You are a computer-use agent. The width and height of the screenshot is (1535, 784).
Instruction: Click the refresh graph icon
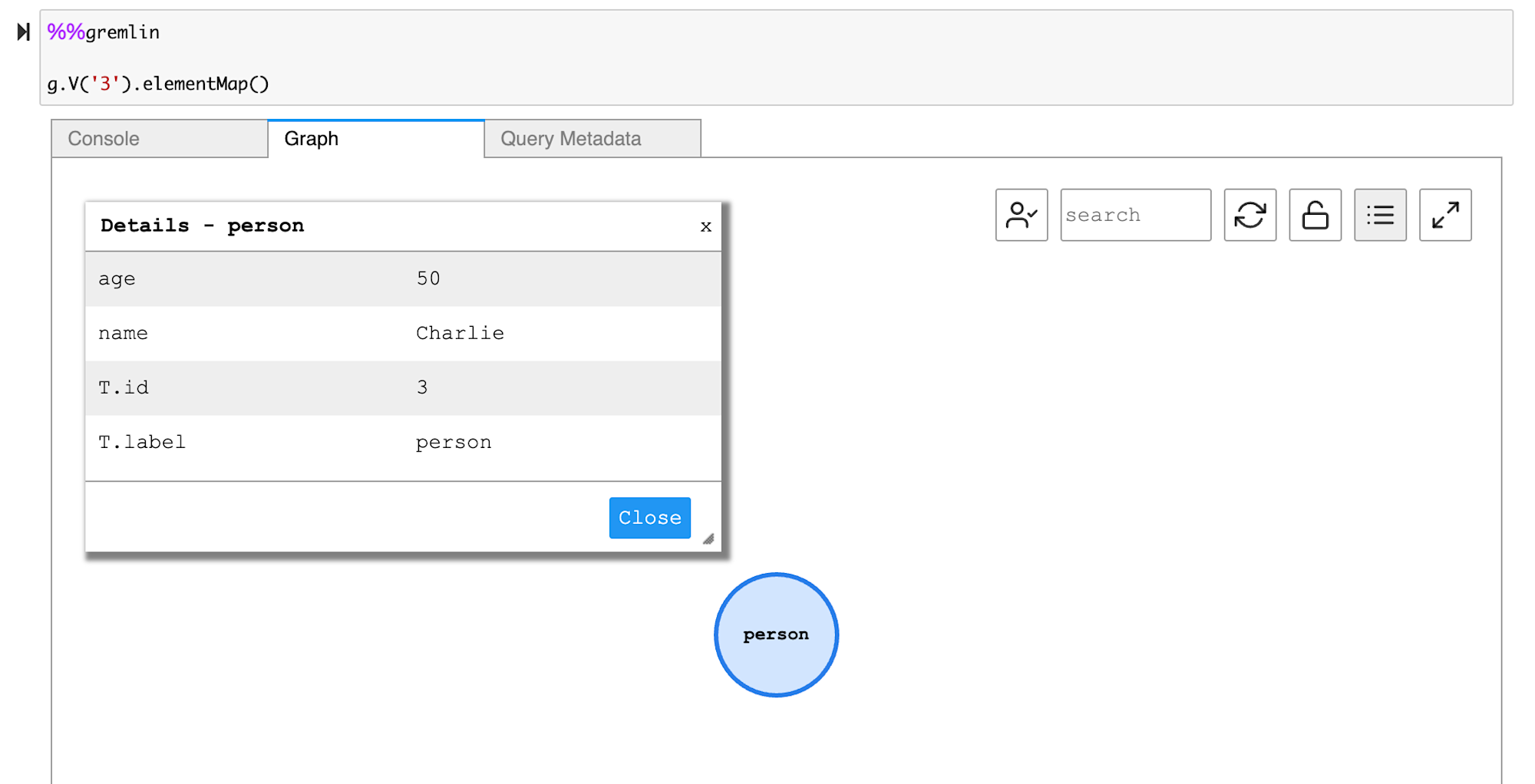pos(1249,215)
